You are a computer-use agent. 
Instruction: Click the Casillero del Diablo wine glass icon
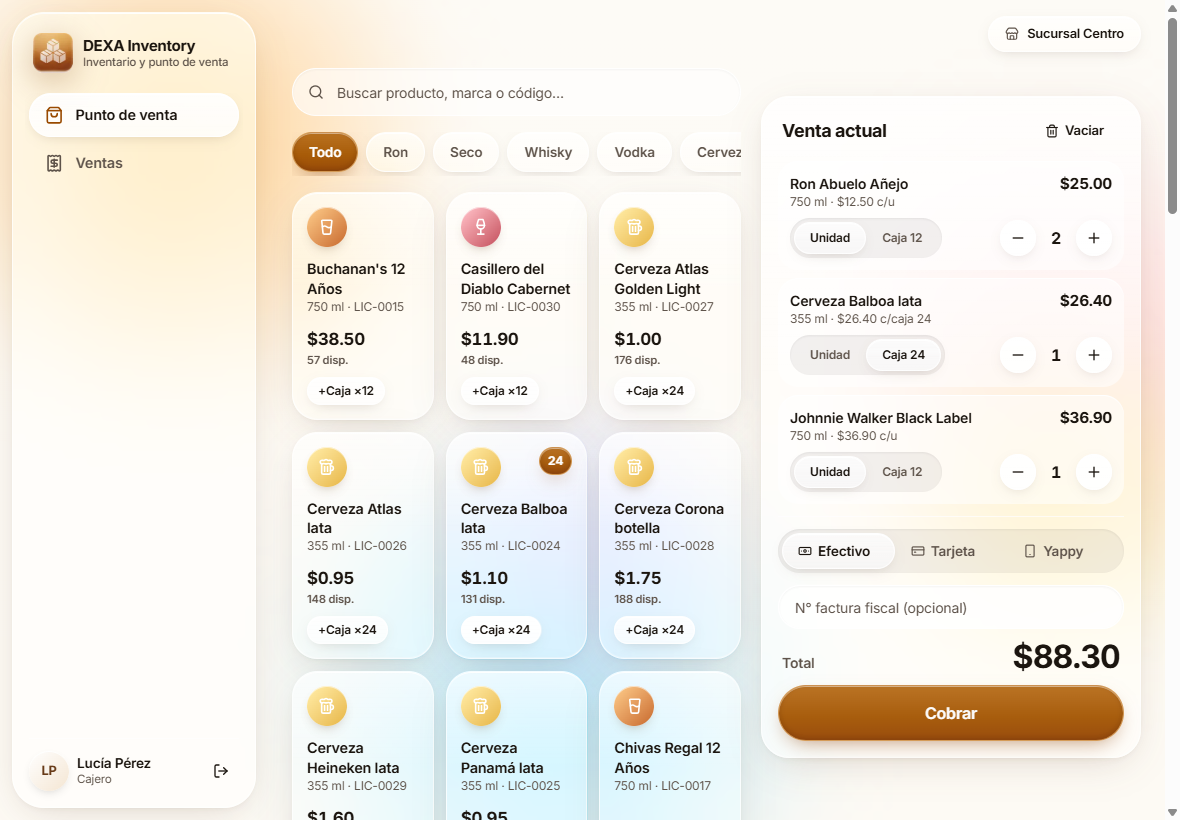pos(481,227)
